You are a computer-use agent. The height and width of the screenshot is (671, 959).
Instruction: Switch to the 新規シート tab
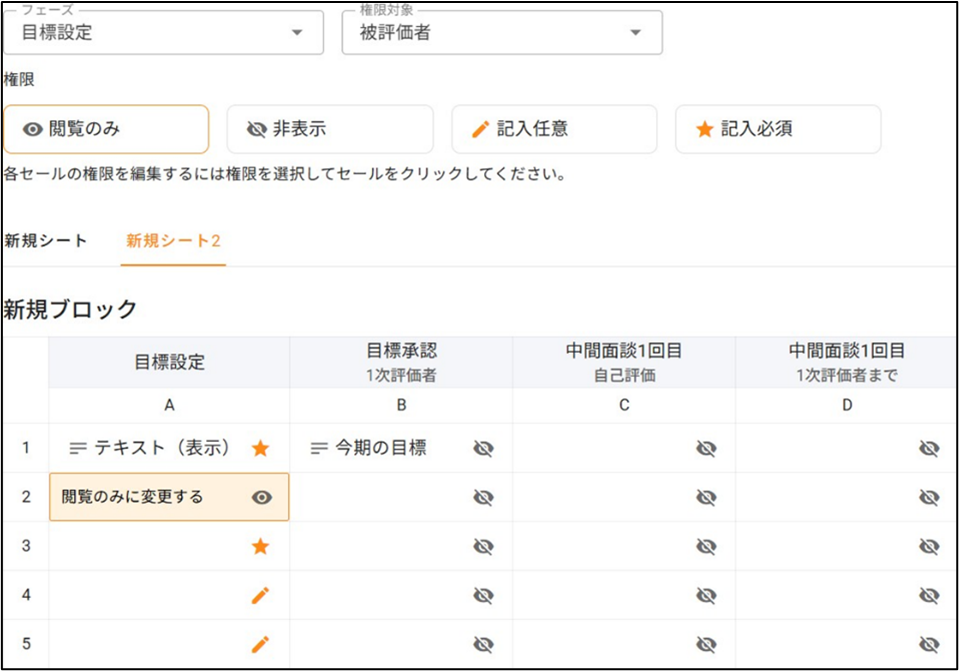point(46,241)
